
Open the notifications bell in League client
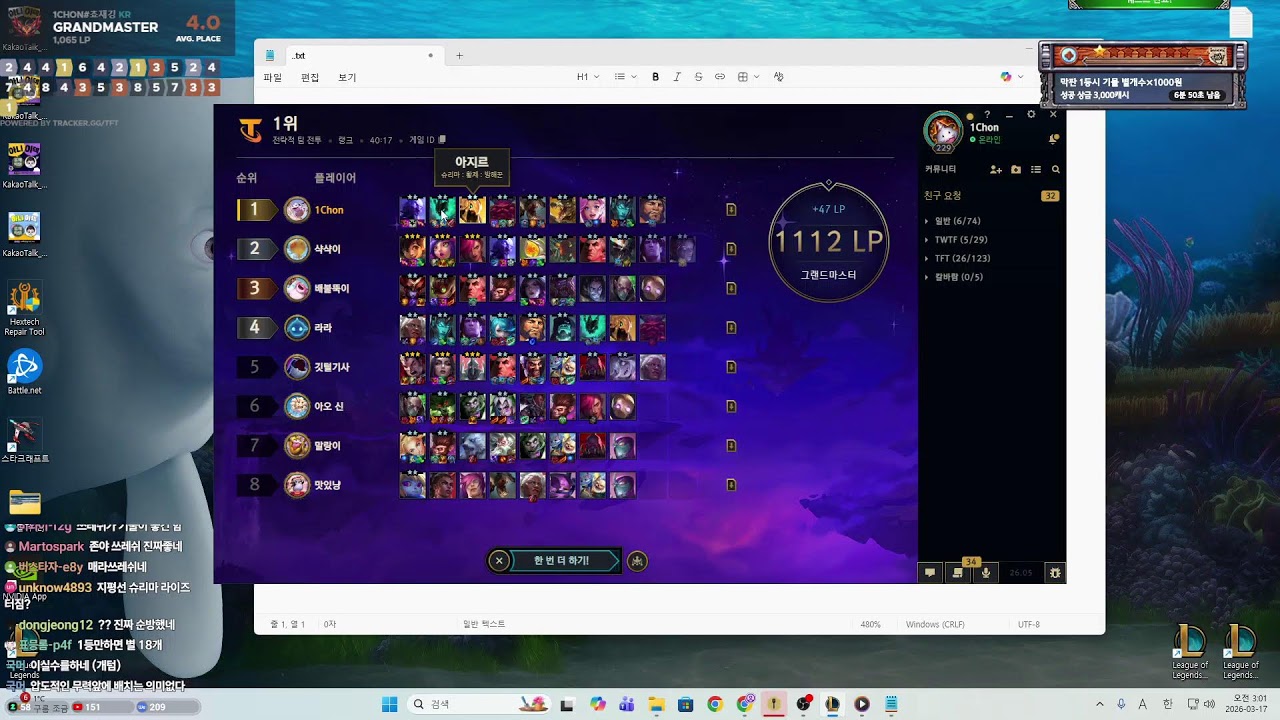[x=1053, y=139]
